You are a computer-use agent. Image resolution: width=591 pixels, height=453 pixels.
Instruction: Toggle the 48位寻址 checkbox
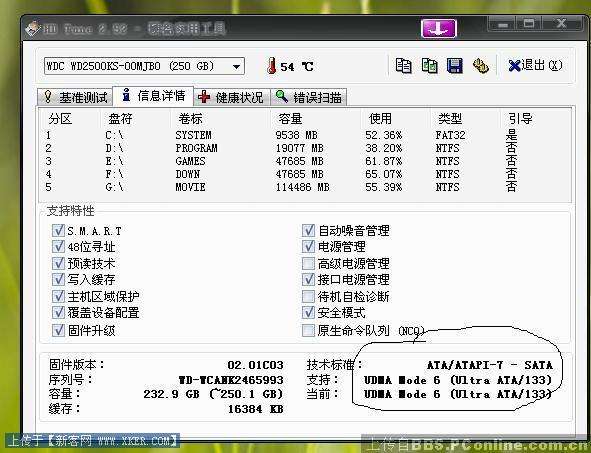58,246
